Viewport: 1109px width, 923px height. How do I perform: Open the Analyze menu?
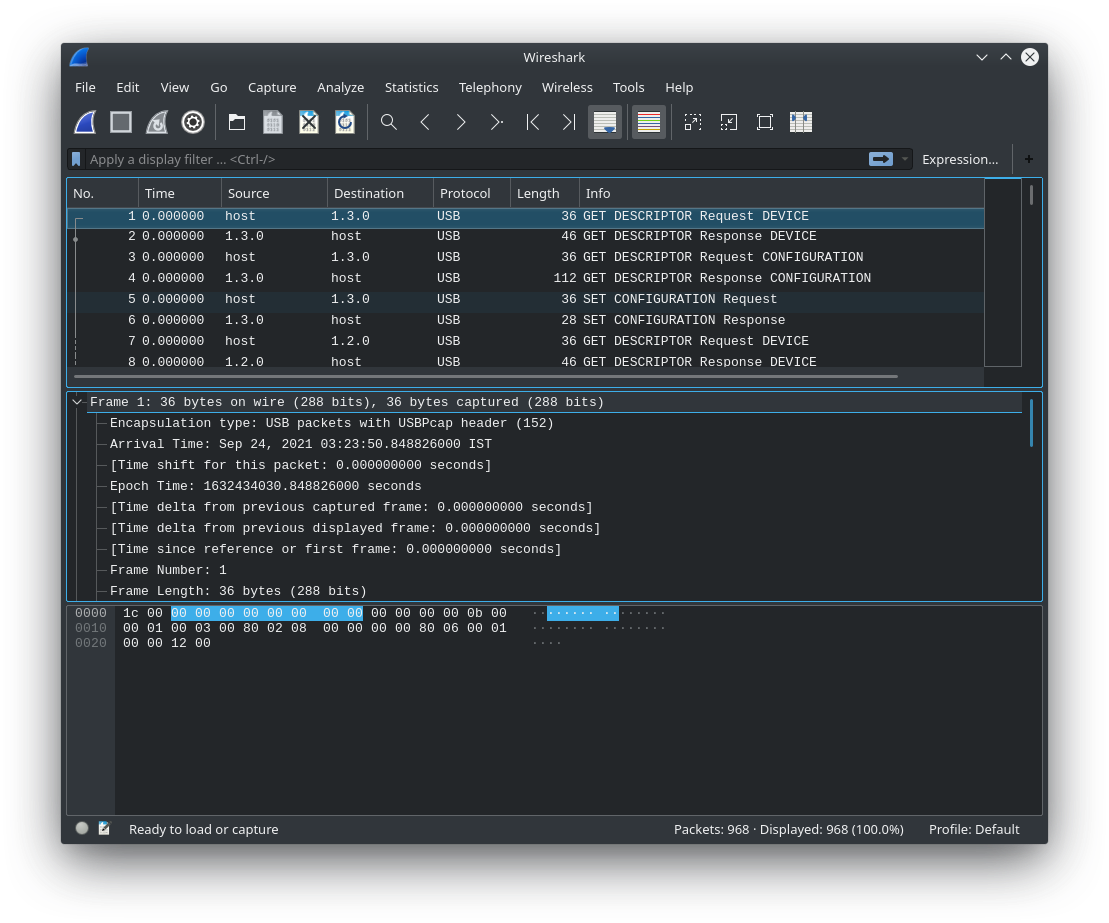pyautogui.click(x=340, y=87)
